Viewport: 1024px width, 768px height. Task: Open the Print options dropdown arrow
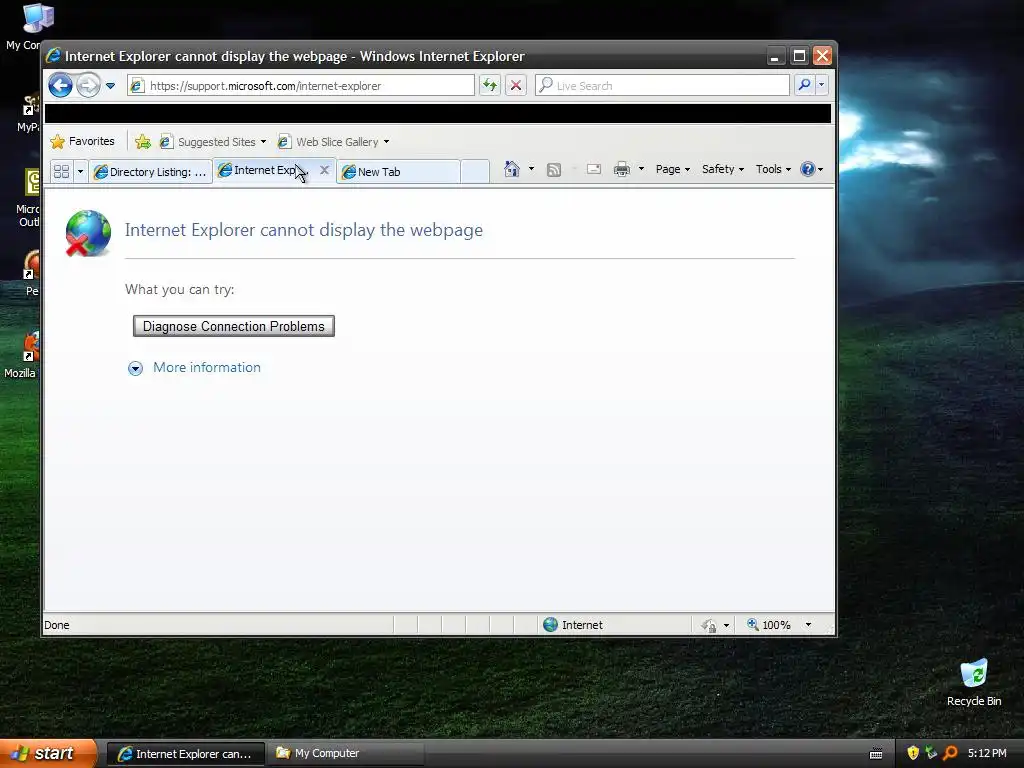pyautogui.click(x=641, y=169)
